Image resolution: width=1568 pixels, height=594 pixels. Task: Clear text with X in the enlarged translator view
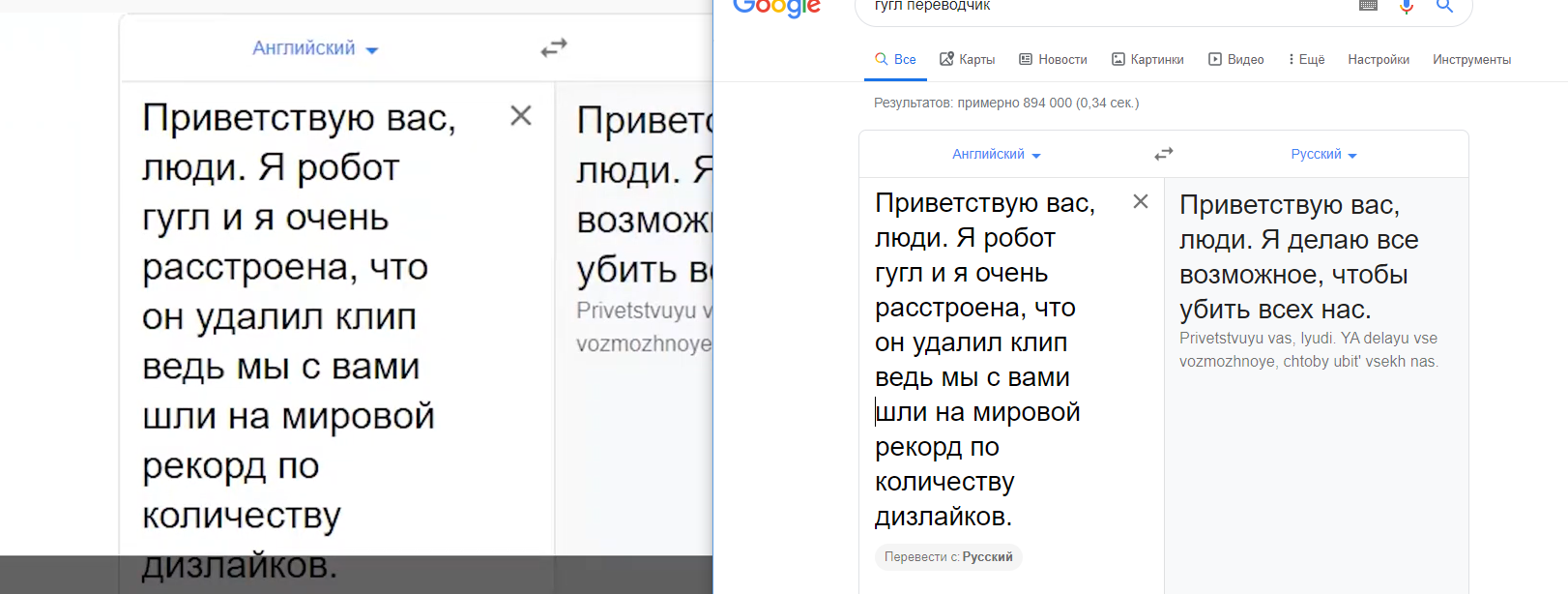521,116
